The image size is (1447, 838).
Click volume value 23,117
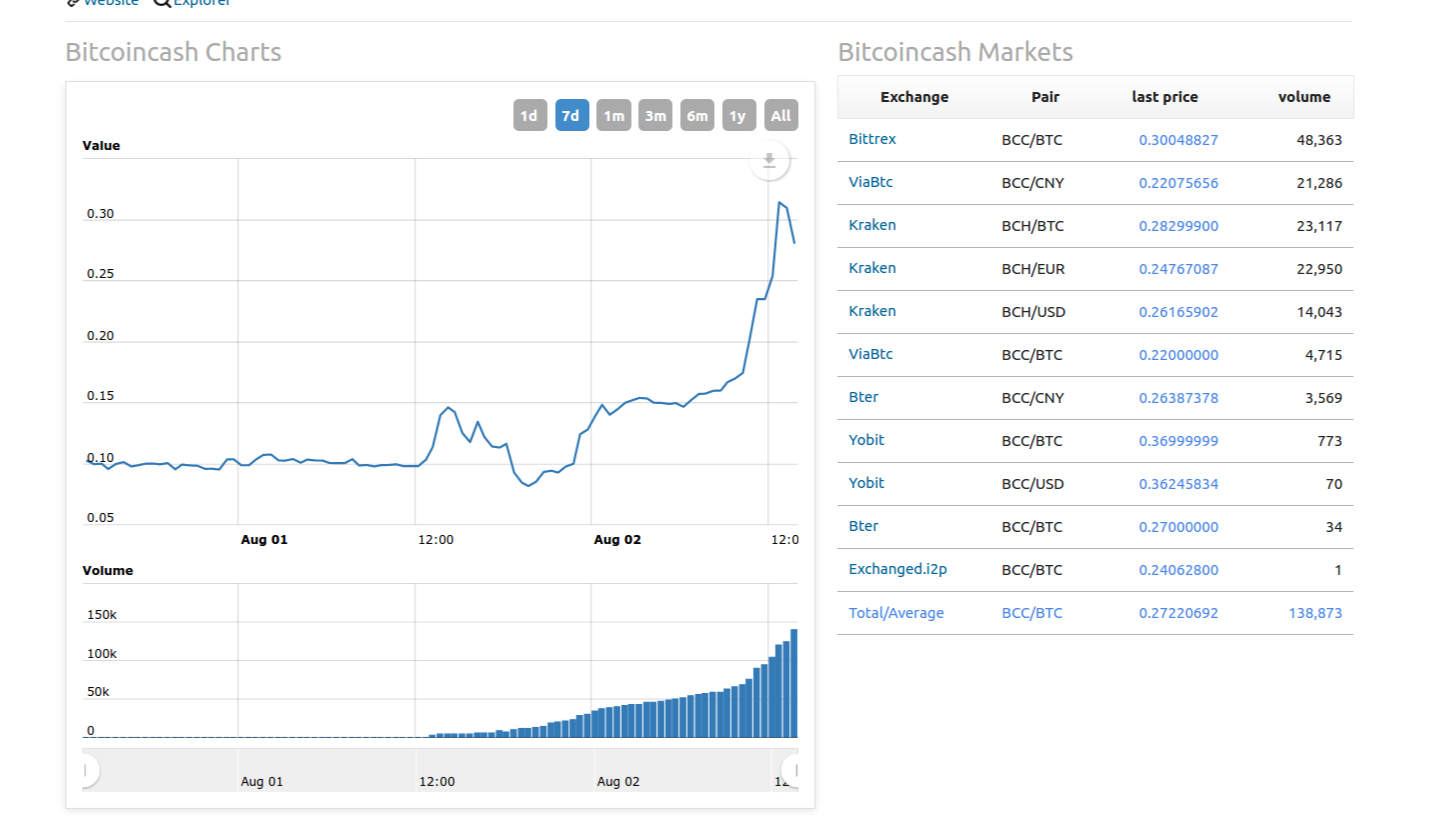(x=1319, y=226)
